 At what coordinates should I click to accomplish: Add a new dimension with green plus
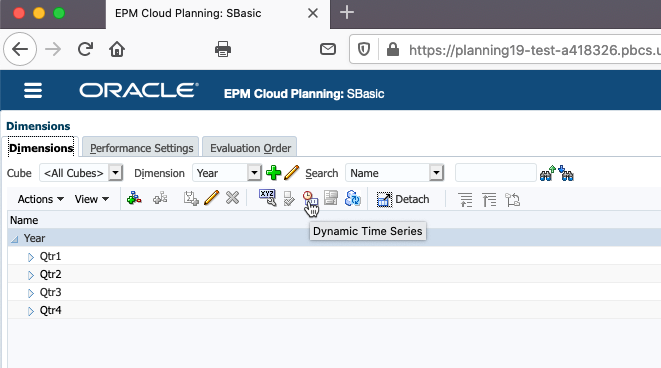274,173
